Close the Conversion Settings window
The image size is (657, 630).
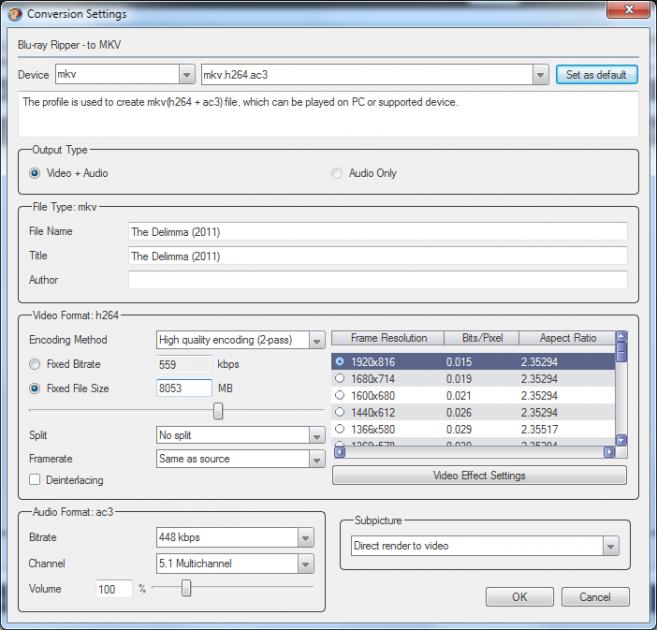click(x=628, y=12)
